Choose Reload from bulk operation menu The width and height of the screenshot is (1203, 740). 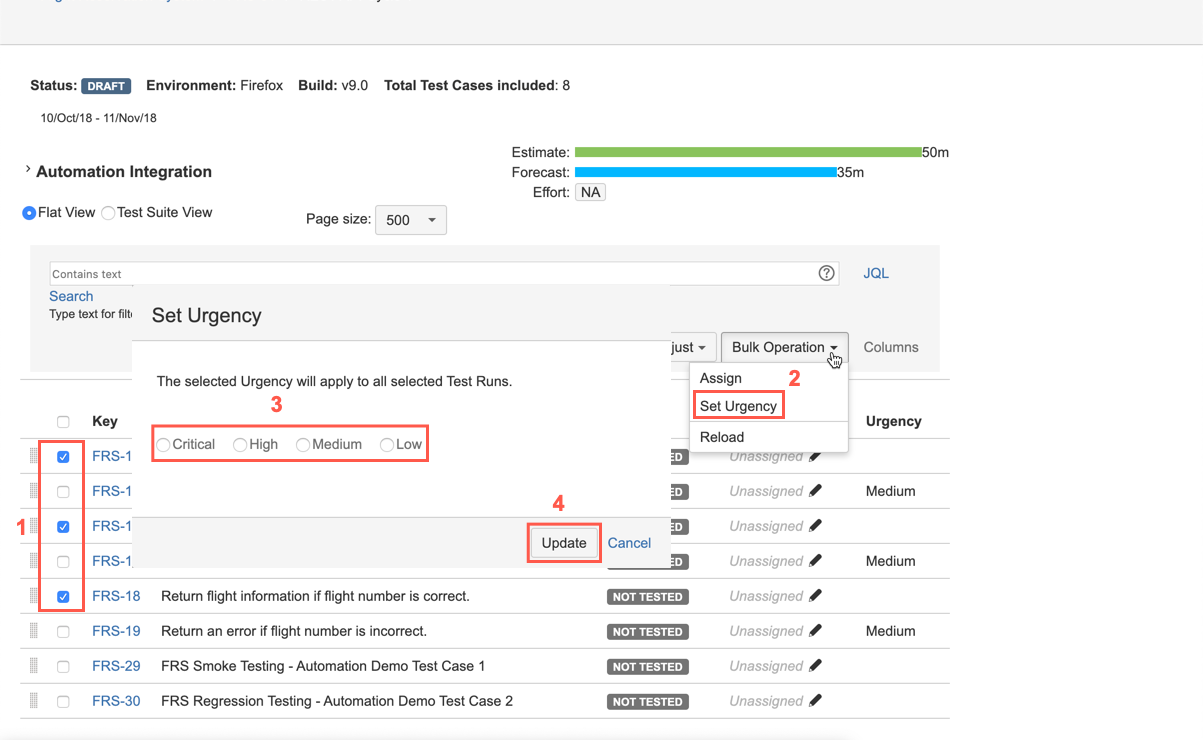722,437
